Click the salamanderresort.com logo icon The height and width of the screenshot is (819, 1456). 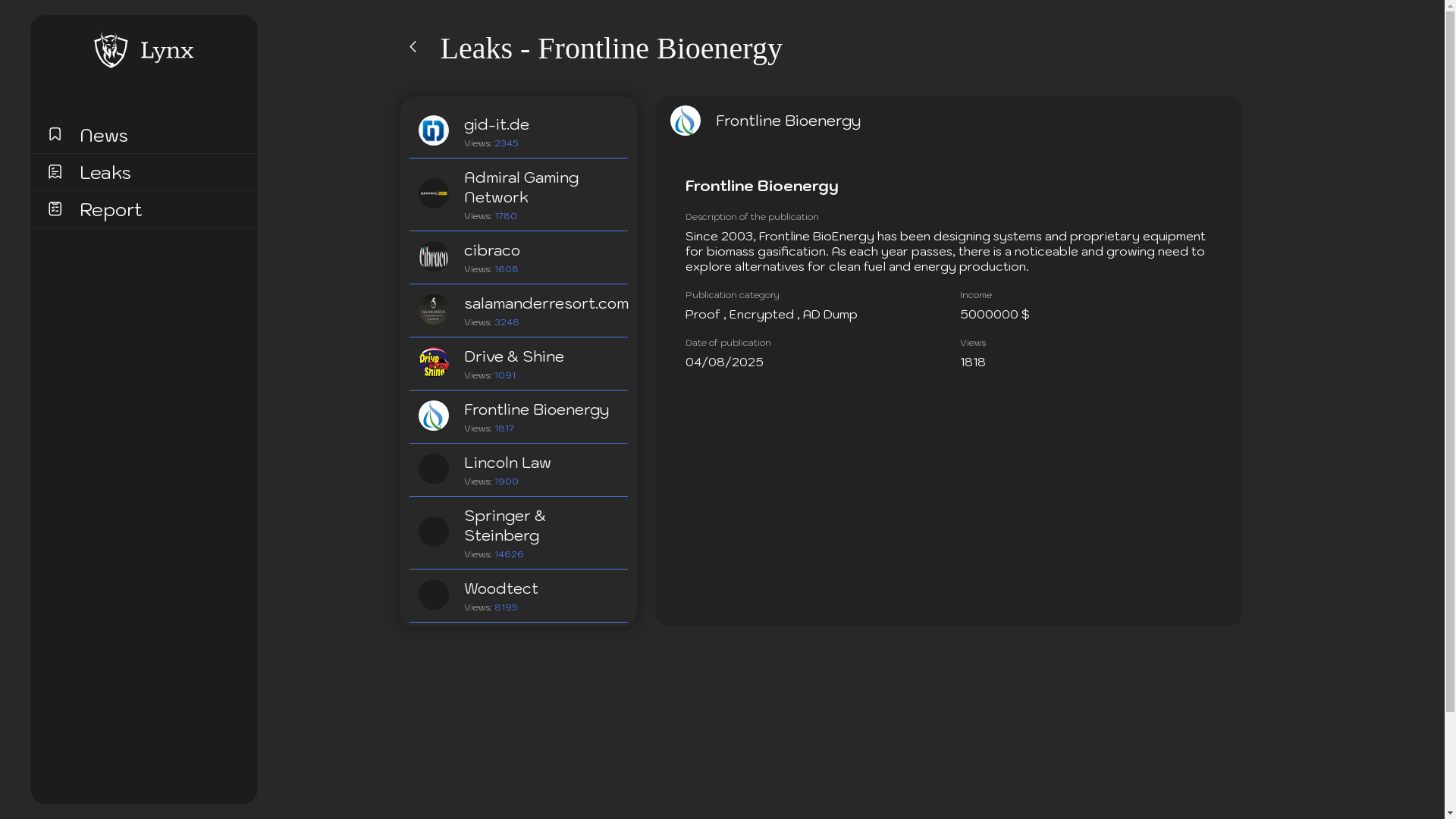[x=434, y=309]
